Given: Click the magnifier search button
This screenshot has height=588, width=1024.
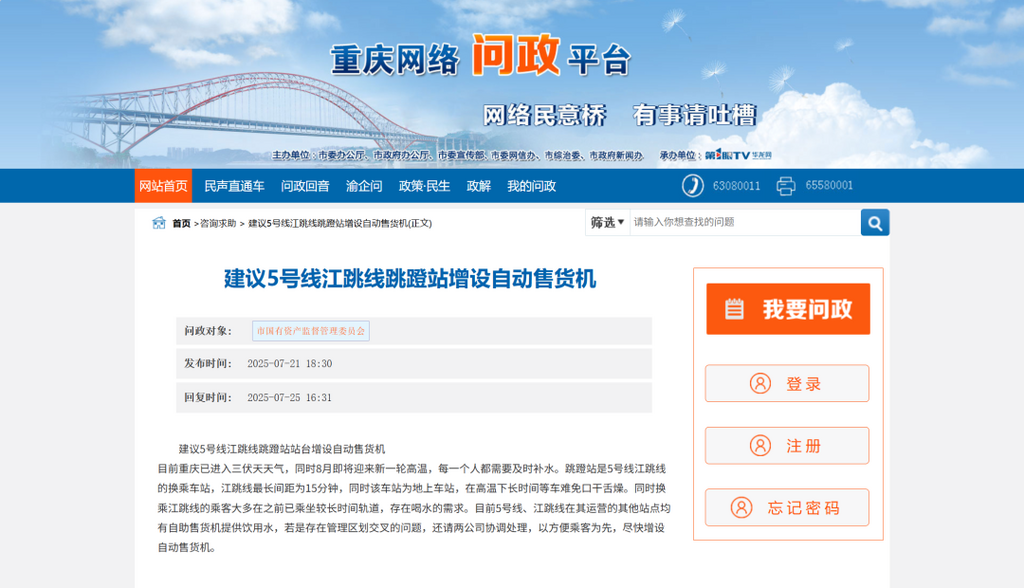Looking at the screenshot, I should 875,222.
